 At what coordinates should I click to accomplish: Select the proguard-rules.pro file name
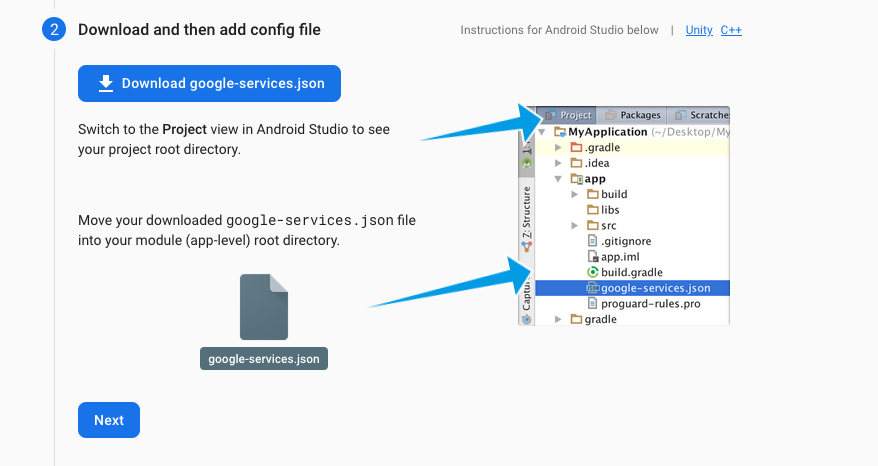pos(651,304)
